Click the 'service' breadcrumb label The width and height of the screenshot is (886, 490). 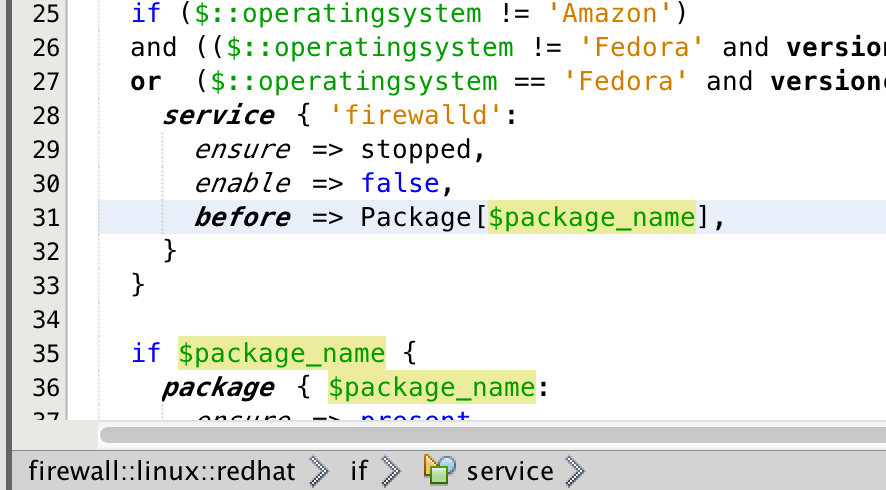[x=510, y=471]
